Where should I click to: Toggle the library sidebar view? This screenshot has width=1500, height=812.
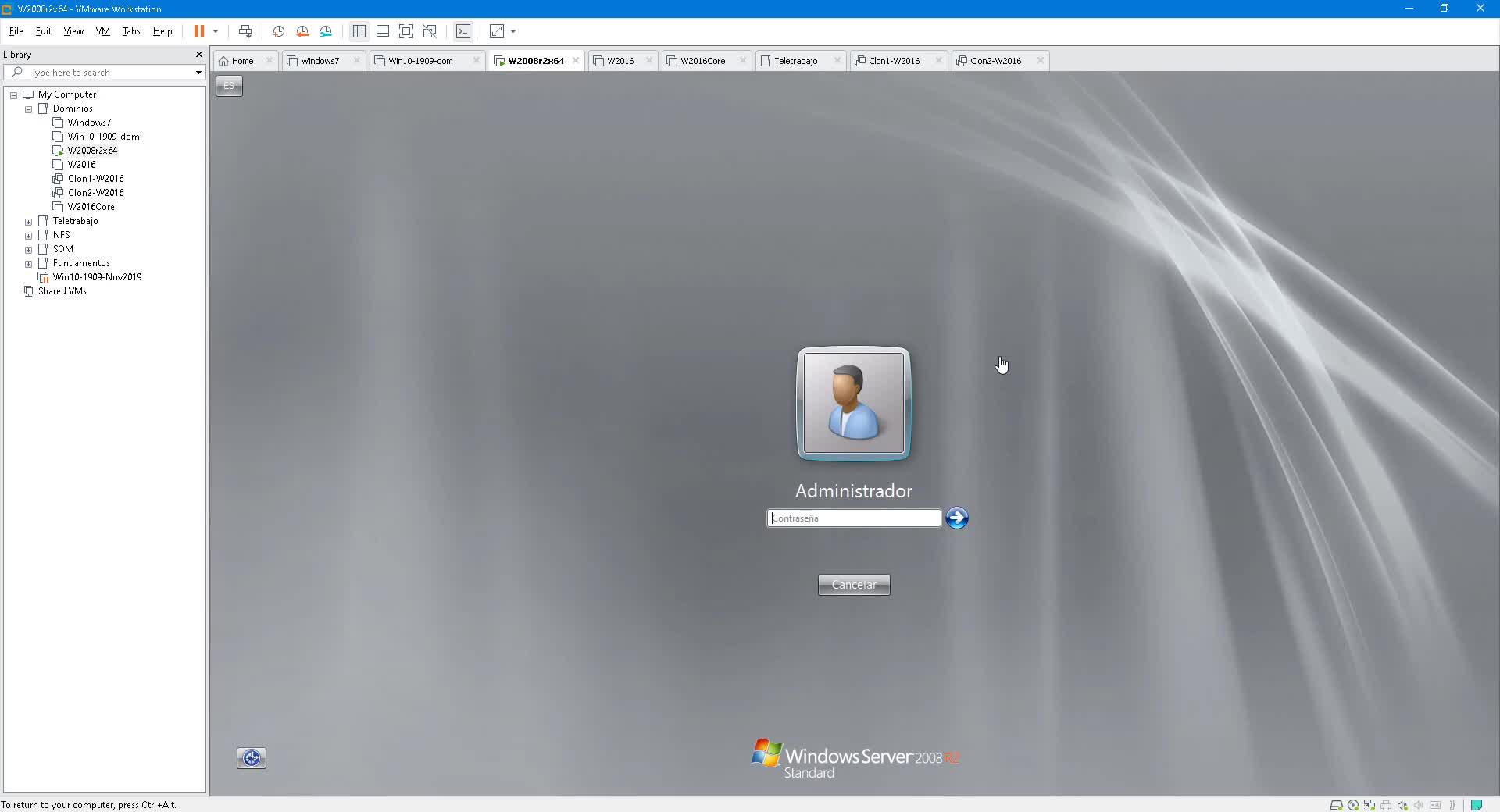[x=359, y=31]
